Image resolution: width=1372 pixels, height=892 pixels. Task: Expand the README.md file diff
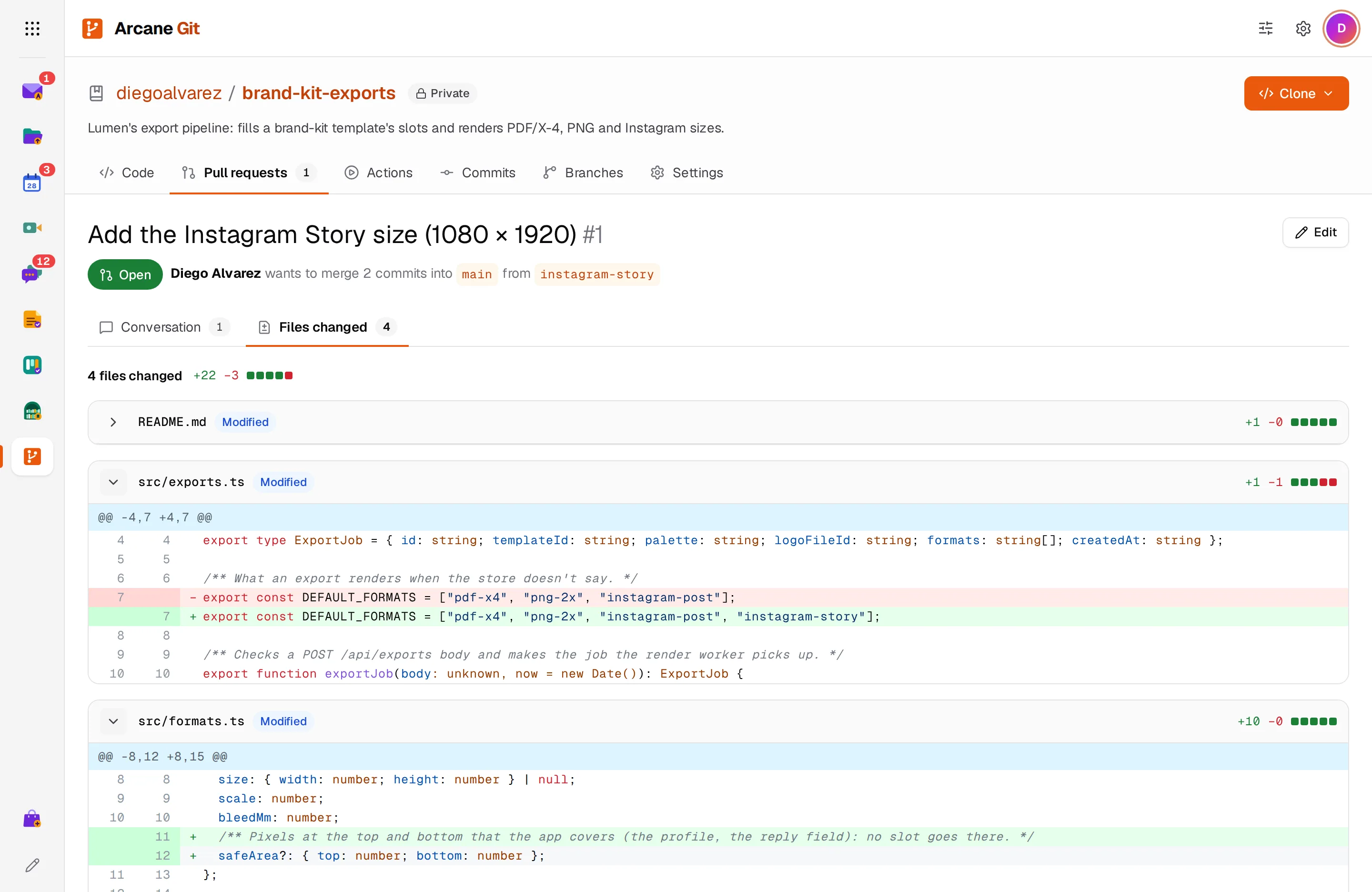pos(113,422)
